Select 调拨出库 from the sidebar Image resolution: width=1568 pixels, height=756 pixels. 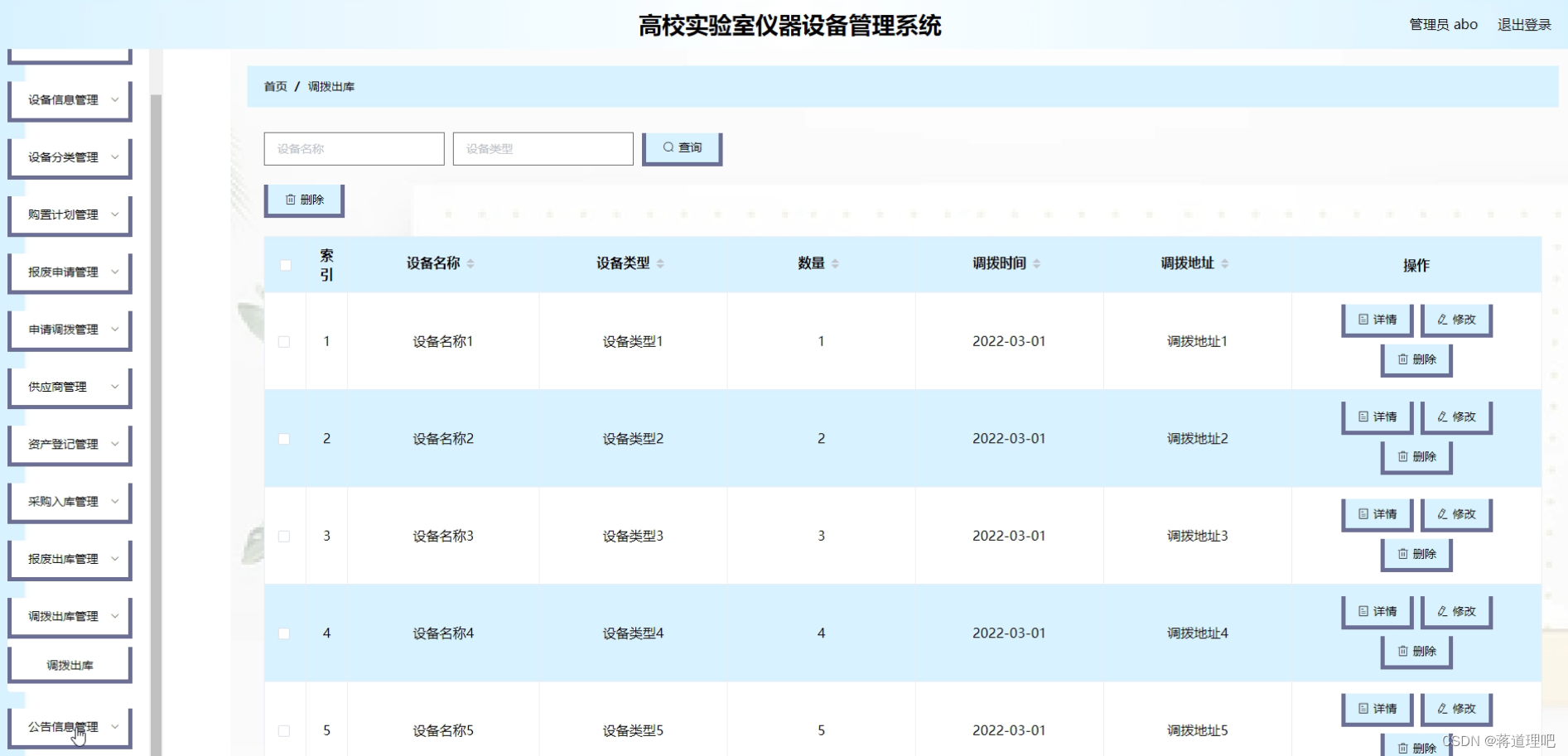tap(70, 663)
